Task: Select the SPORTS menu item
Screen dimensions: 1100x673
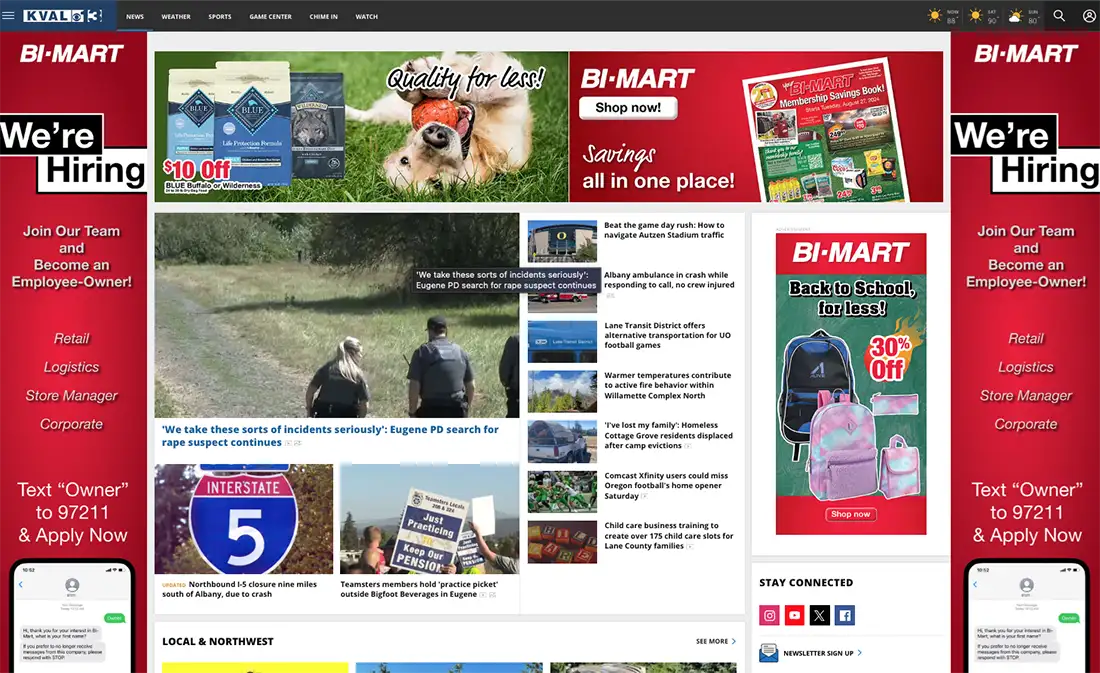Action: (x=220, y=16)
